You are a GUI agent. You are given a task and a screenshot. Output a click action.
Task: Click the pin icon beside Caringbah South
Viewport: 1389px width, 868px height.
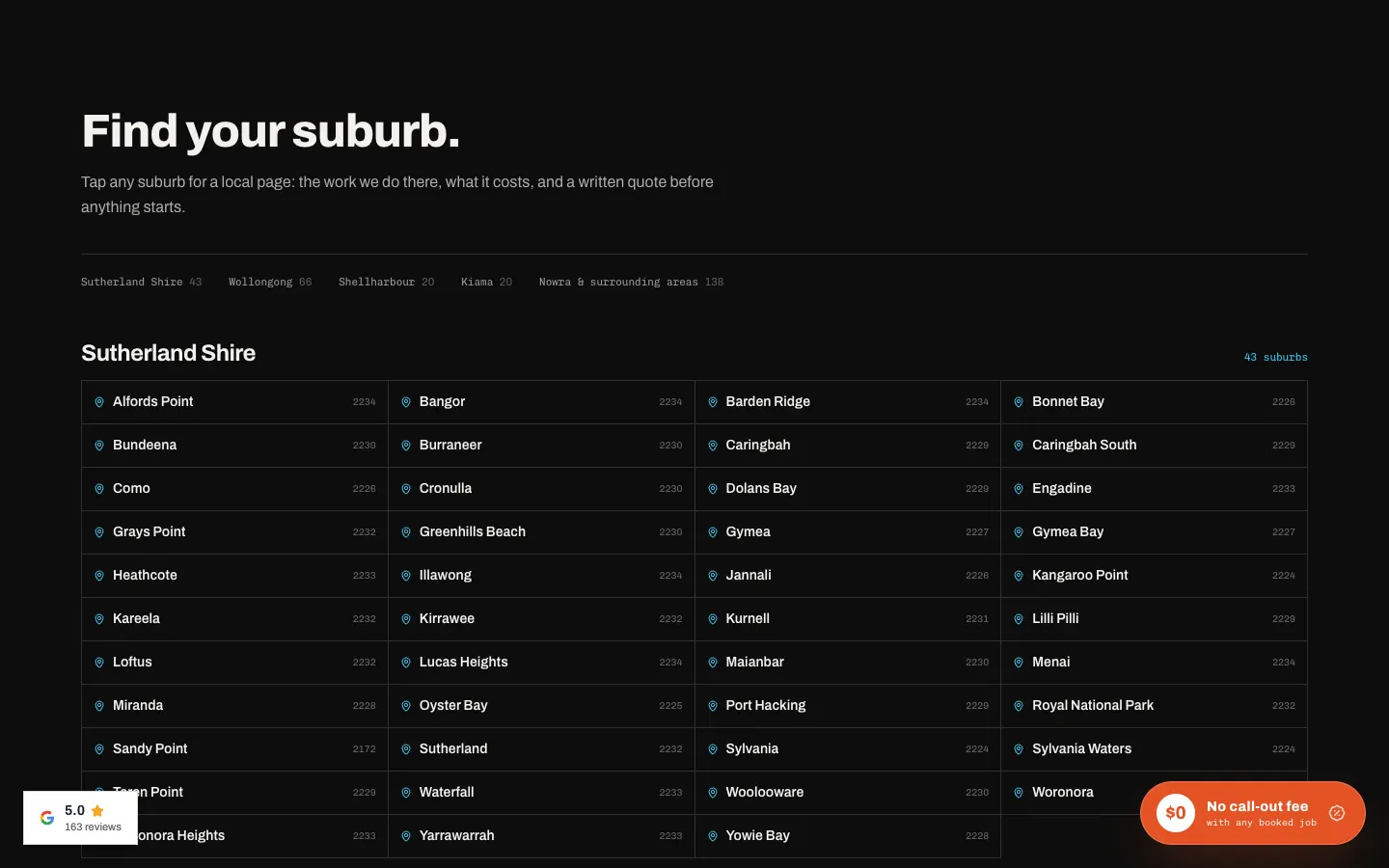pyautogui.click(x=1019, y=446)
